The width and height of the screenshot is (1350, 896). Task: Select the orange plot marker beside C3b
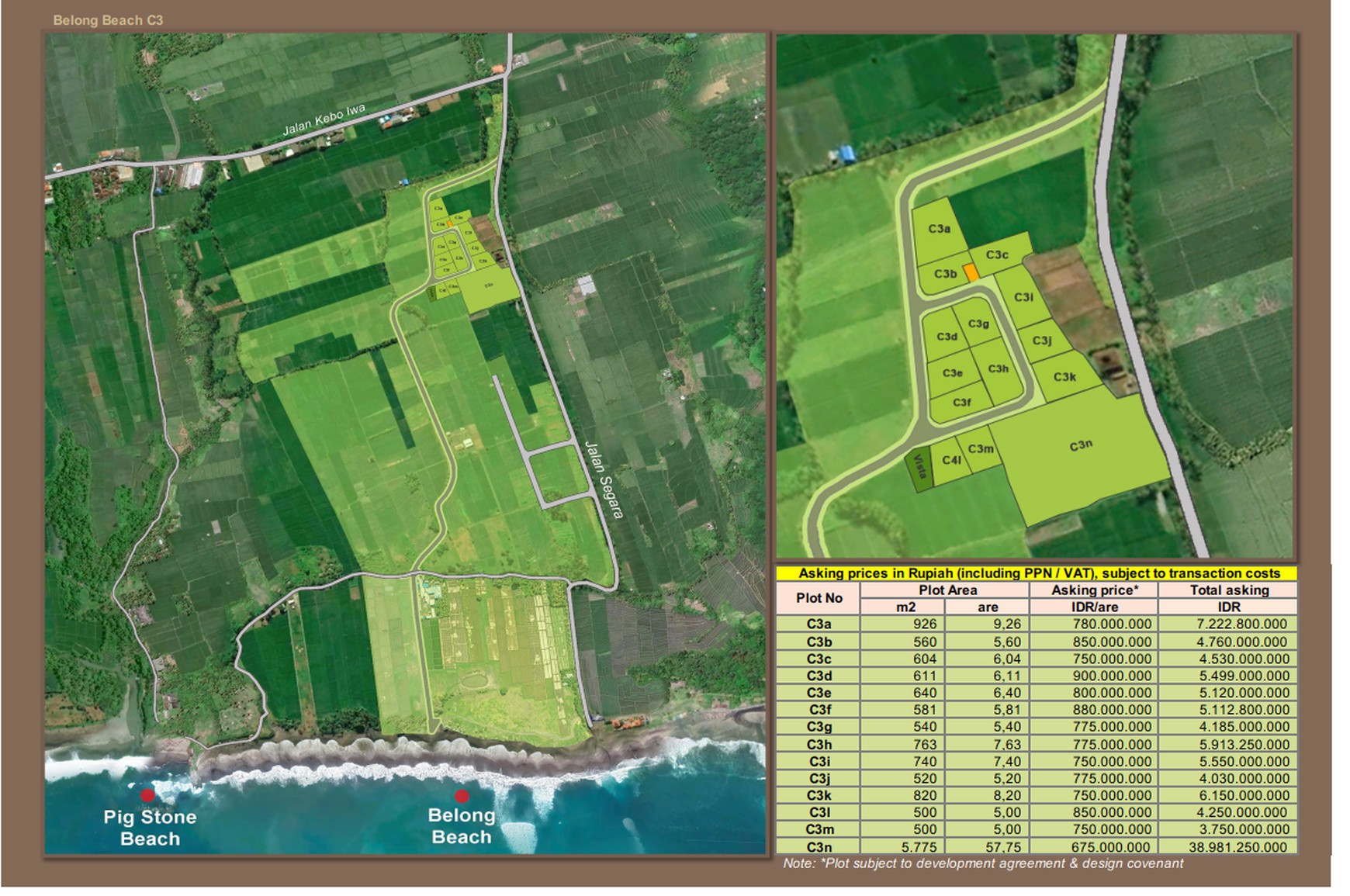pos(971,273)
